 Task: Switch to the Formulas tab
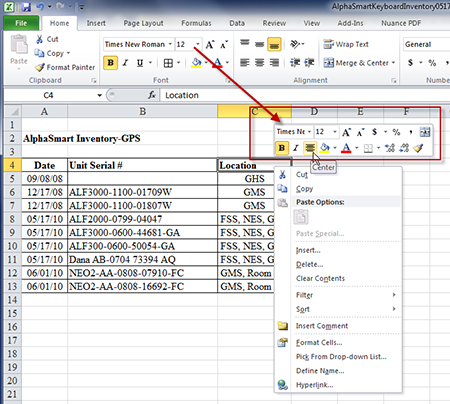196,23
